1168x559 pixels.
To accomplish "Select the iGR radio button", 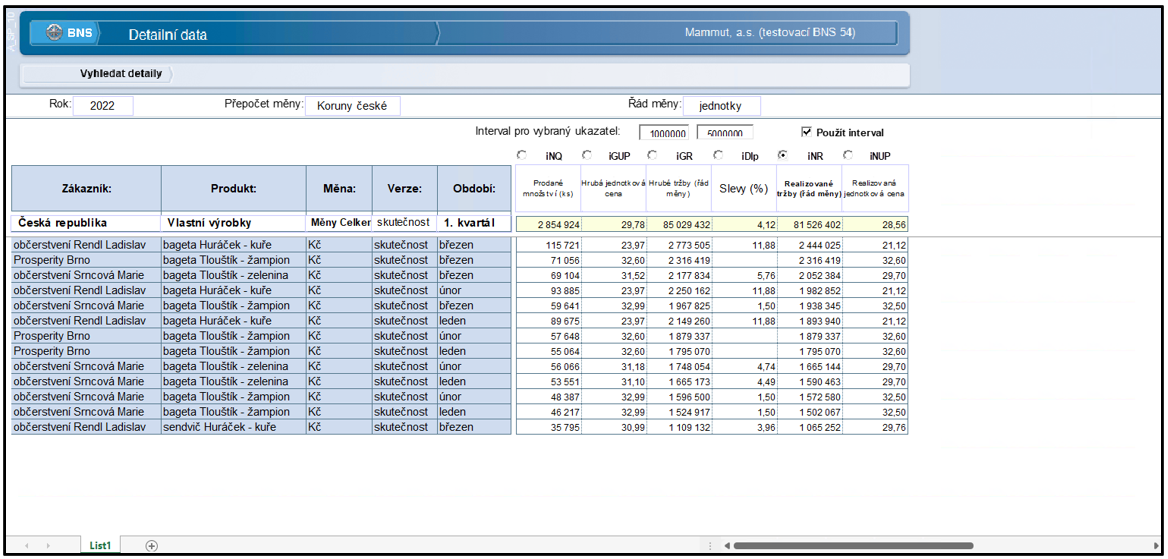I will point(652,156).
